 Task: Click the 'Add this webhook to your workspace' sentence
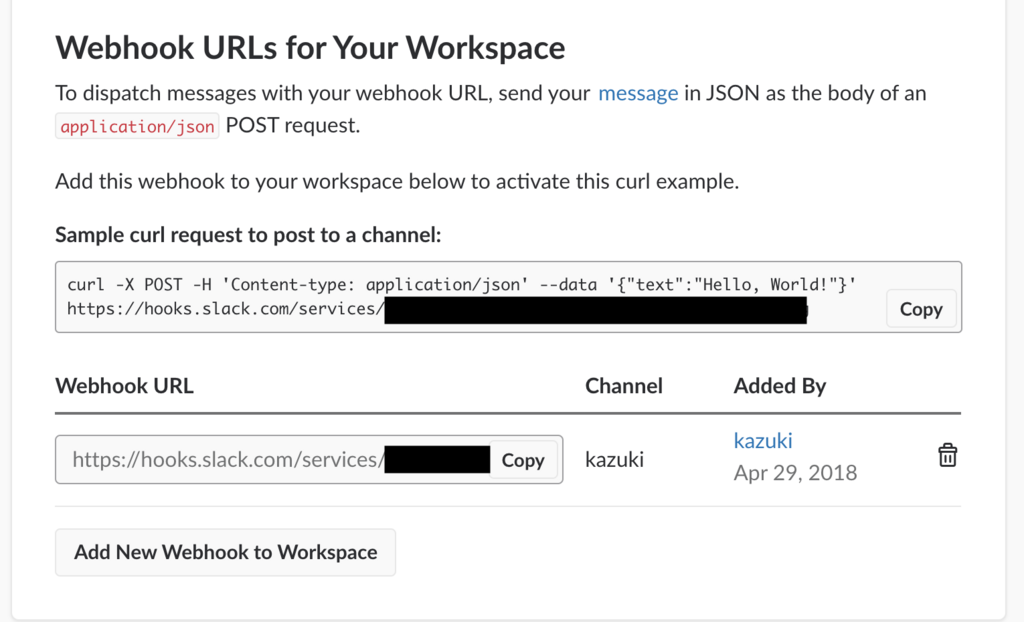pyautogui.click(x=397, y=181)
